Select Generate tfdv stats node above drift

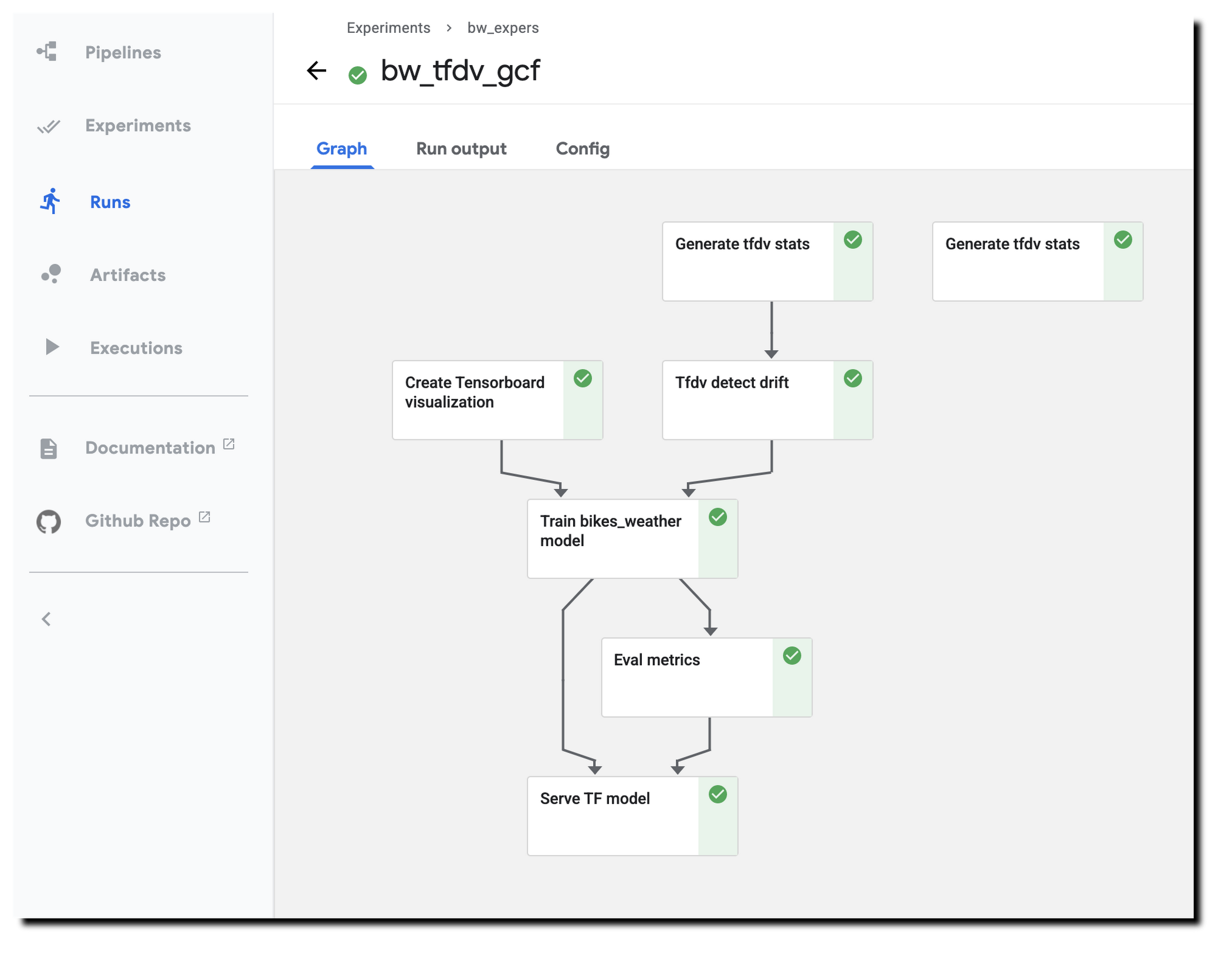coord(767,261)
